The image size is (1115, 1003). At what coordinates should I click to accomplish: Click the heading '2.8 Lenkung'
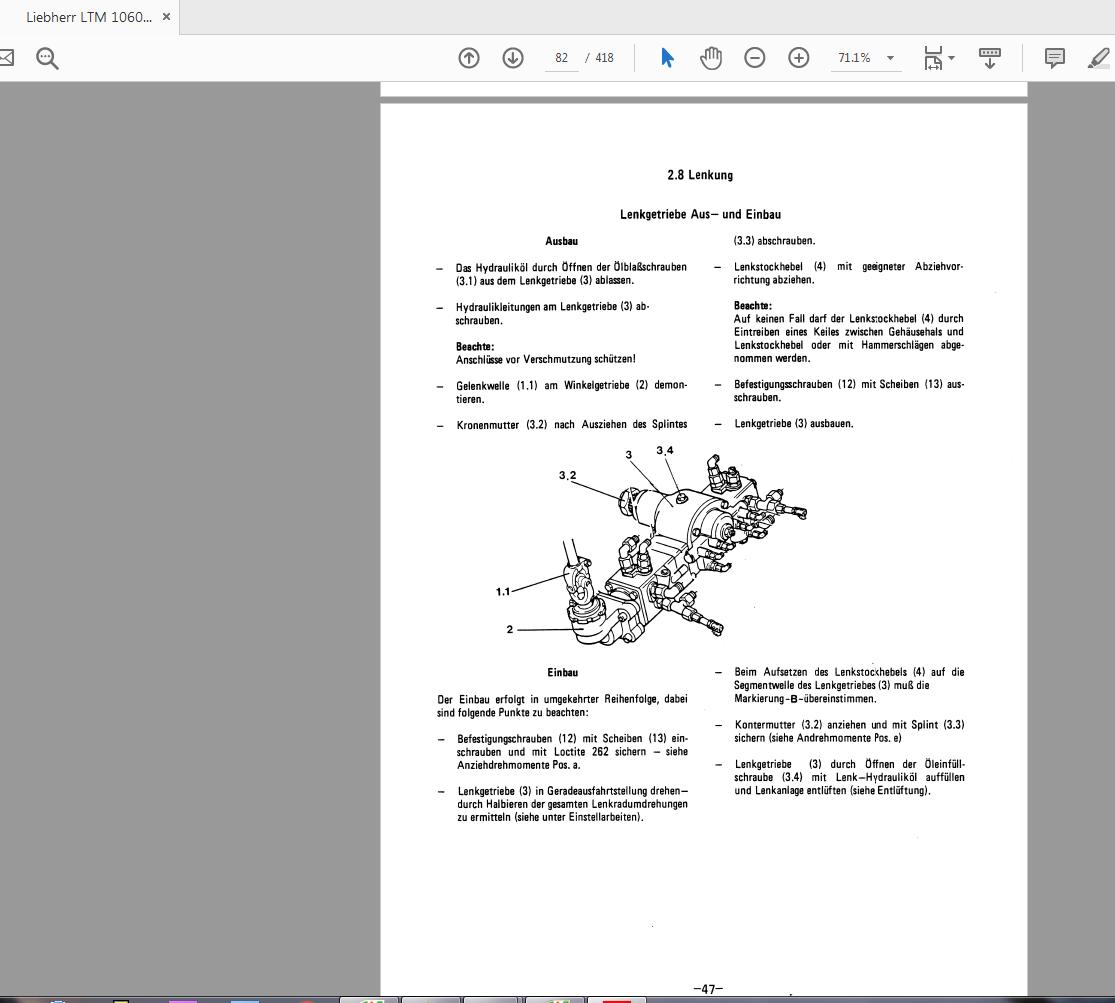700,175
